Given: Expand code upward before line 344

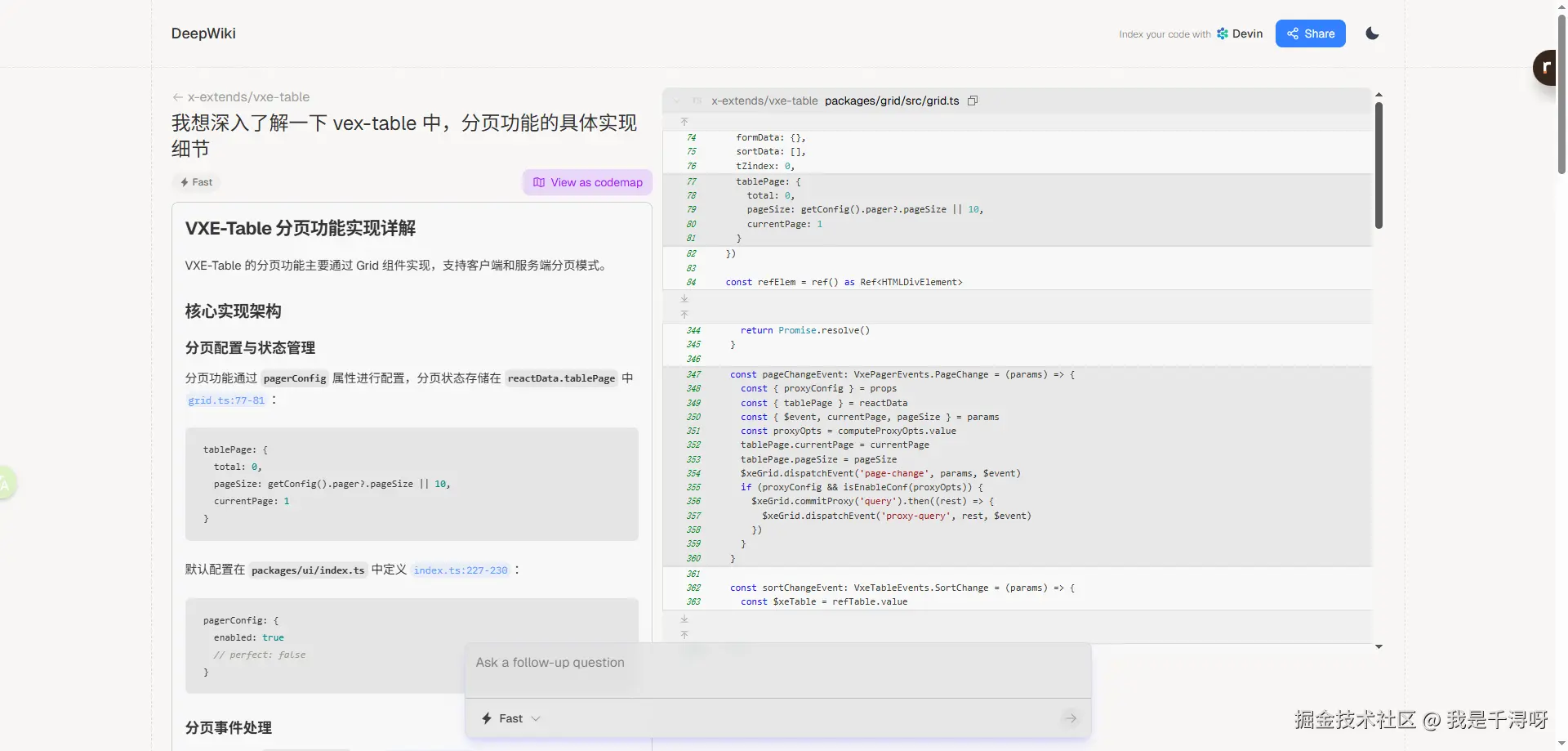Looking at the screenshot, I should [684, 314].
